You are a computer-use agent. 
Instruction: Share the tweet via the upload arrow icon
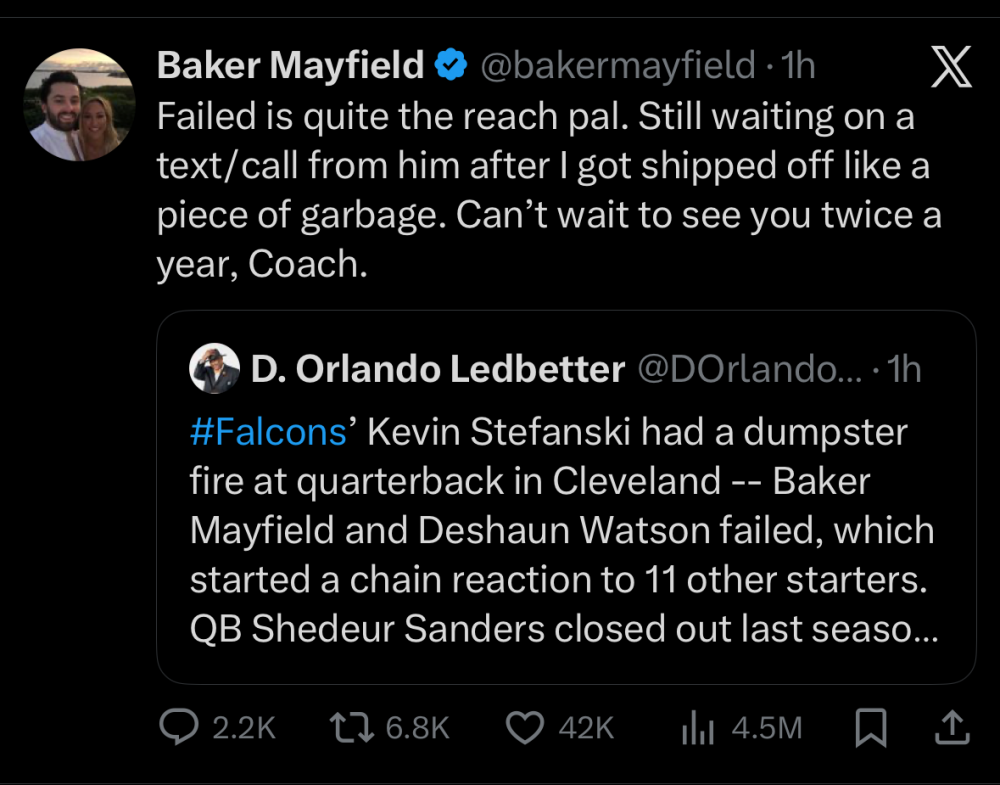pyautogui.click(x=950, y=727)
